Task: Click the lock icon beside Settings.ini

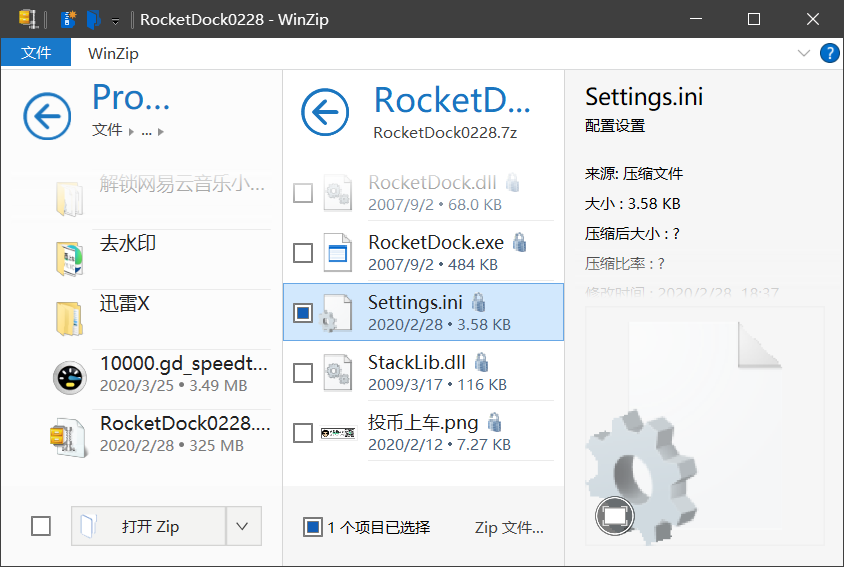Action: (x=478, y=303)
